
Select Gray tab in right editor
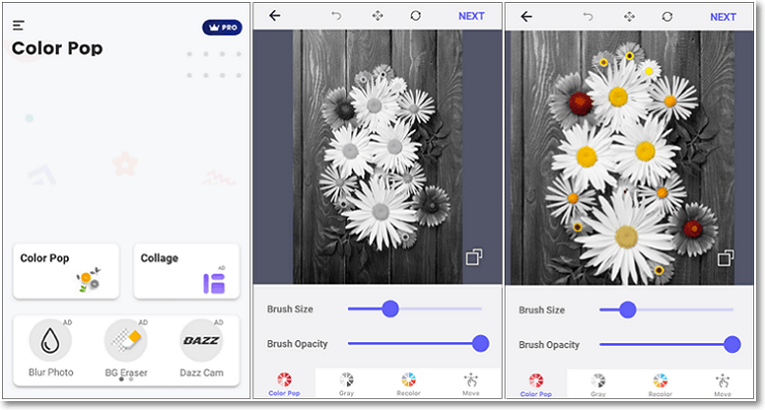(598, 385)
